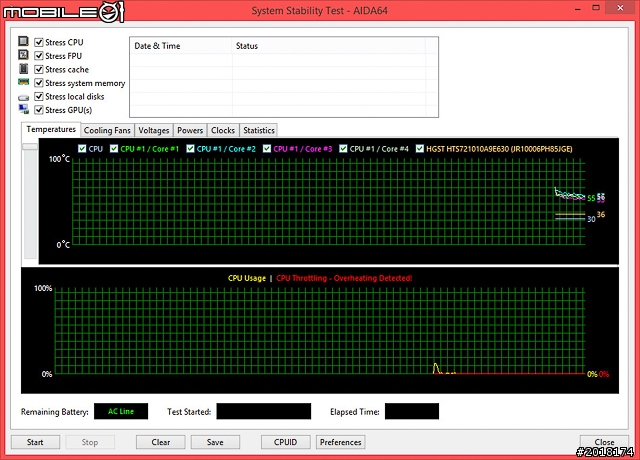The height and width of the screenshot is (460, 640).
Task: Click the monitor icon beside Stress GPU(s)
Action: pyautogui.click(x=23, y=109)
